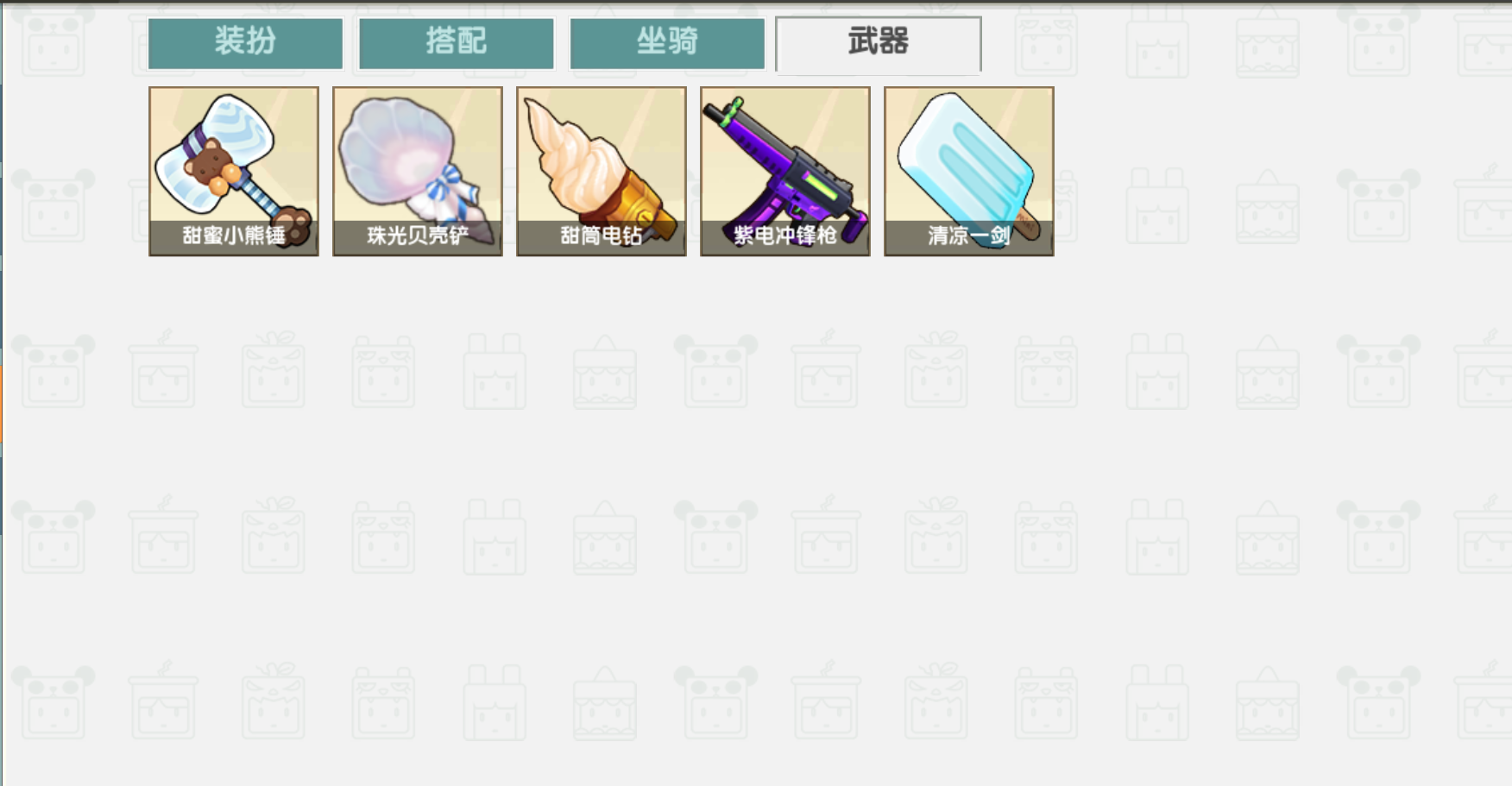Click the 甜筒电钻 name label
Screen dimensions: 1512x786
coord(602,236)
